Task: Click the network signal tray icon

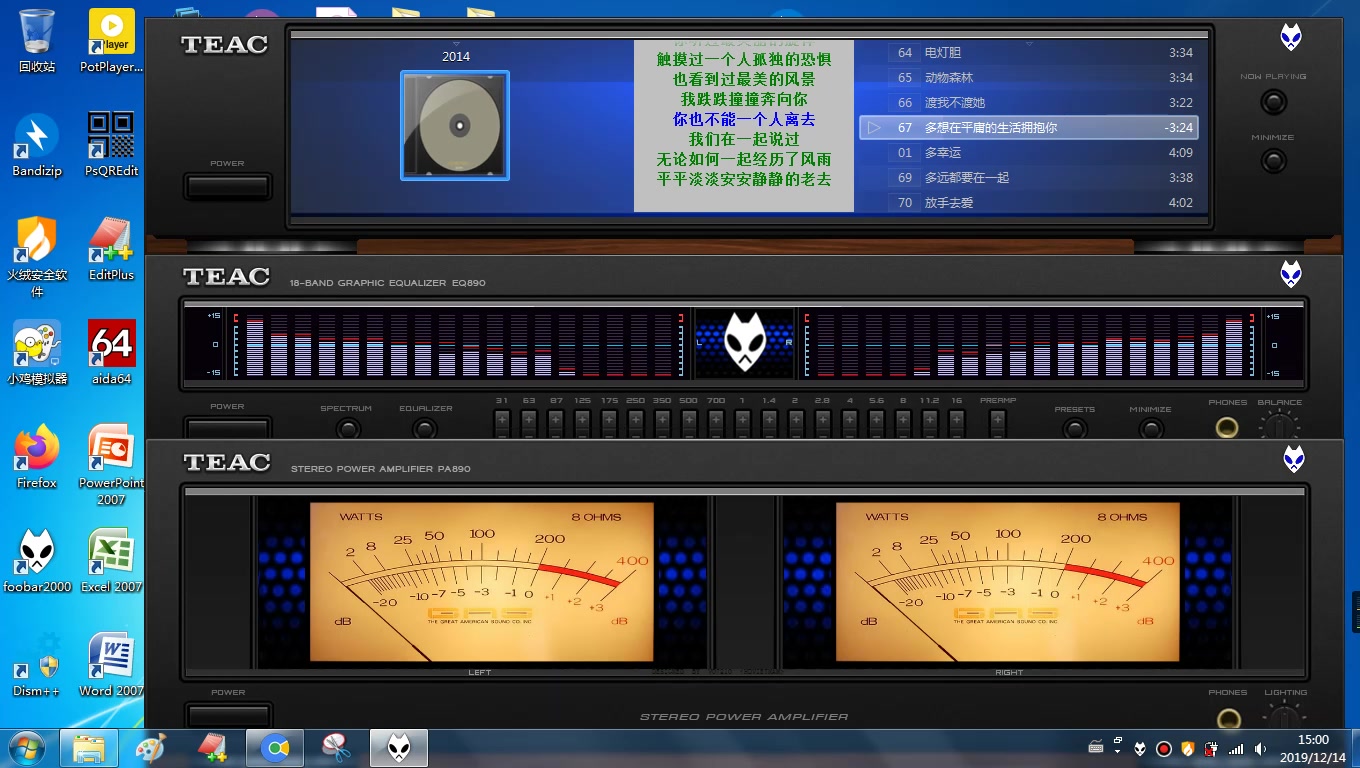Action: point(1236,748)
